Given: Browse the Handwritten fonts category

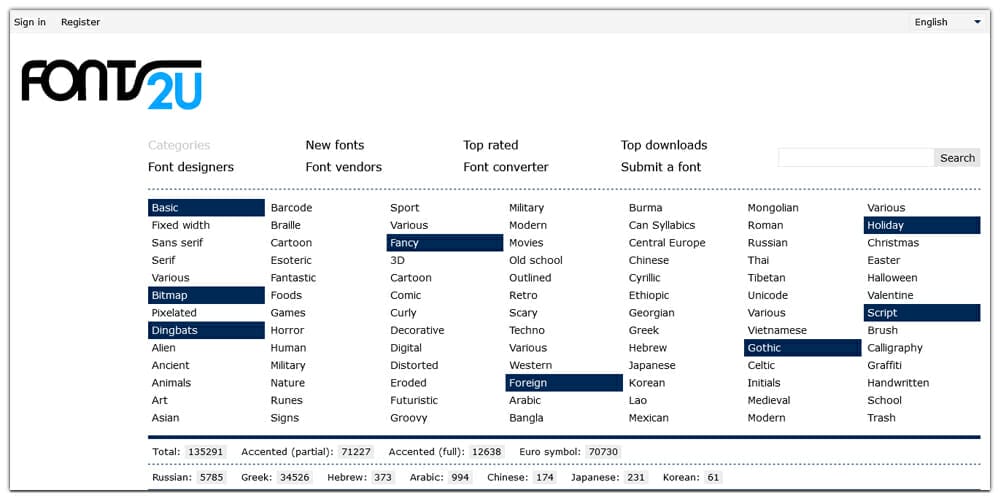Looking at the screenshot, I should coord(897,383).
